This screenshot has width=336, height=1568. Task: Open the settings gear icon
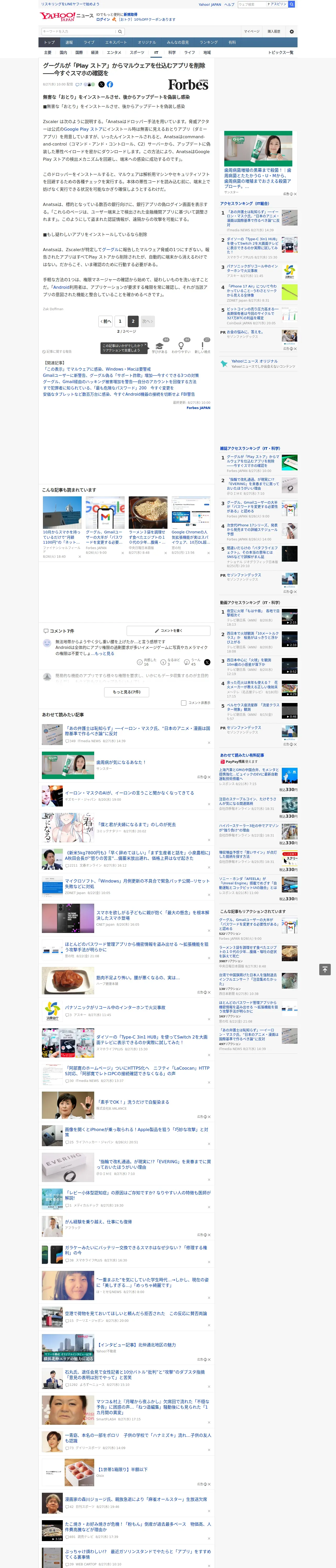(292, 32)
